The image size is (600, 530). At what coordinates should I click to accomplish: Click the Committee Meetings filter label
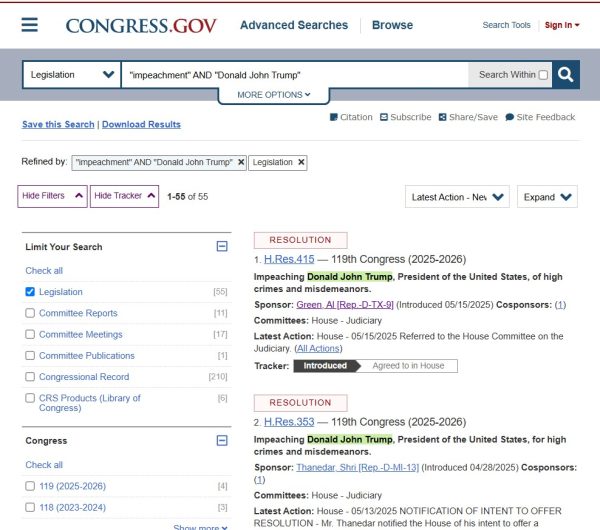pyautogui.click(x=81, y=334)
